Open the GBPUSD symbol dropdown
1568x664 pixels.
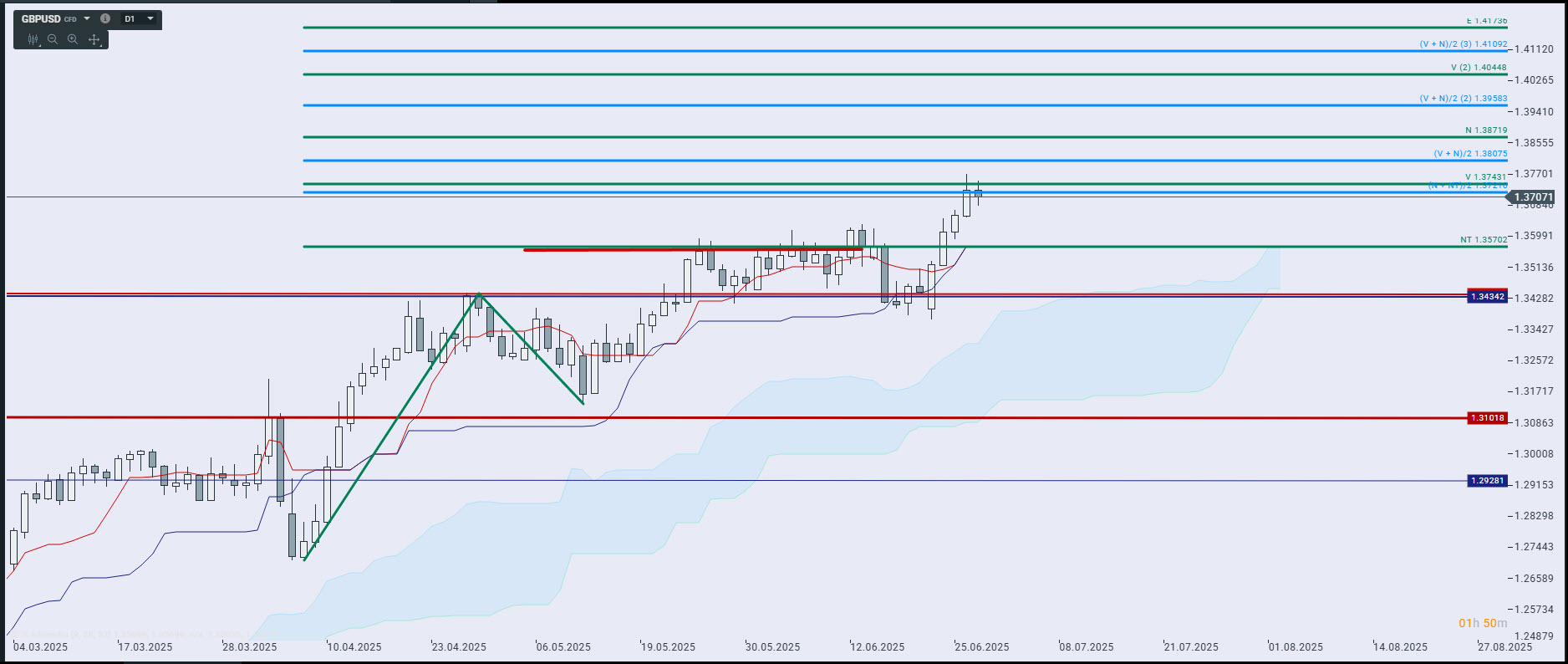pyautogui.click(x=87, y=18)
